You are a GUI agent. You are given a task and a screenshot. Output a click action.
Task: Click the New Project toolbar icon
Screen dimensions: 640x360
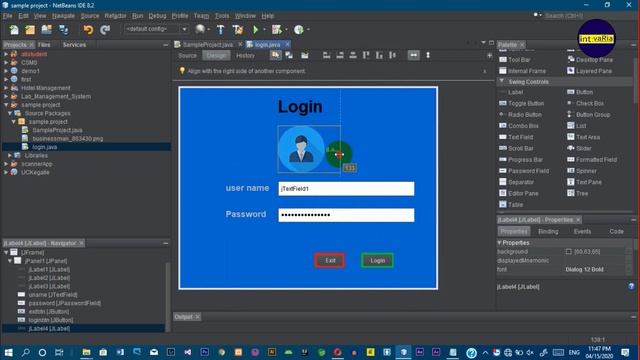(30, 30)
